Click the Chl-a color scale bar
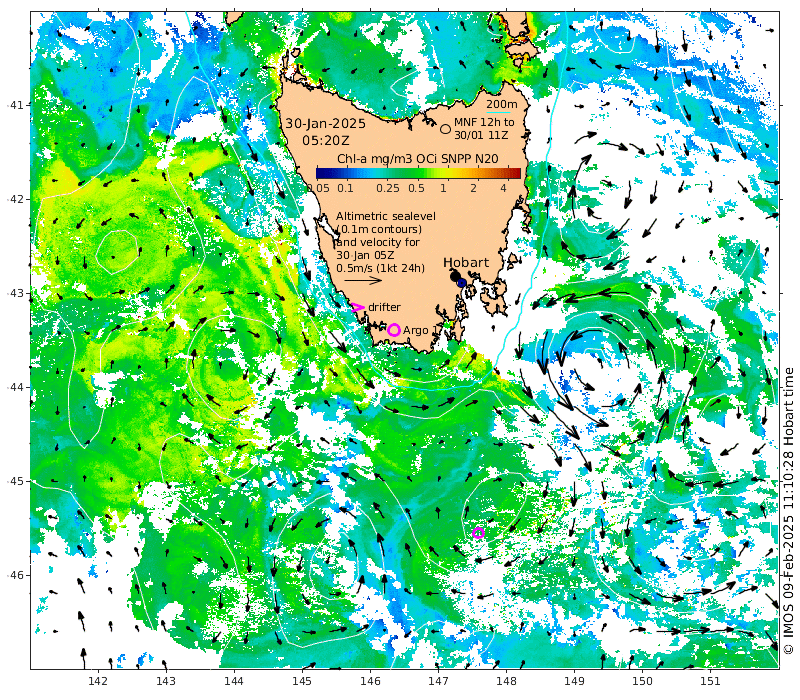Viewport: 800px width, 700px height. coord(418,173)
